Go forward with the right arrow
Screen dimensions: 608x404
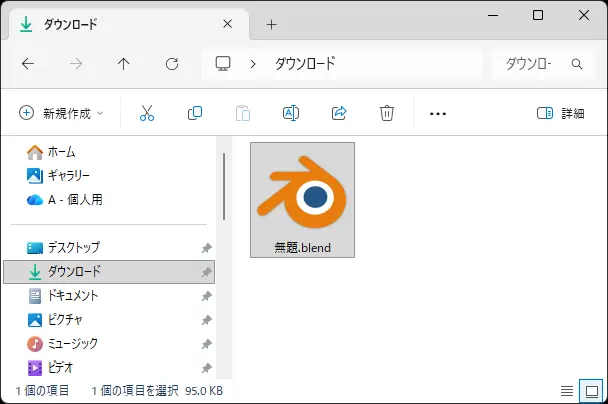76,64
